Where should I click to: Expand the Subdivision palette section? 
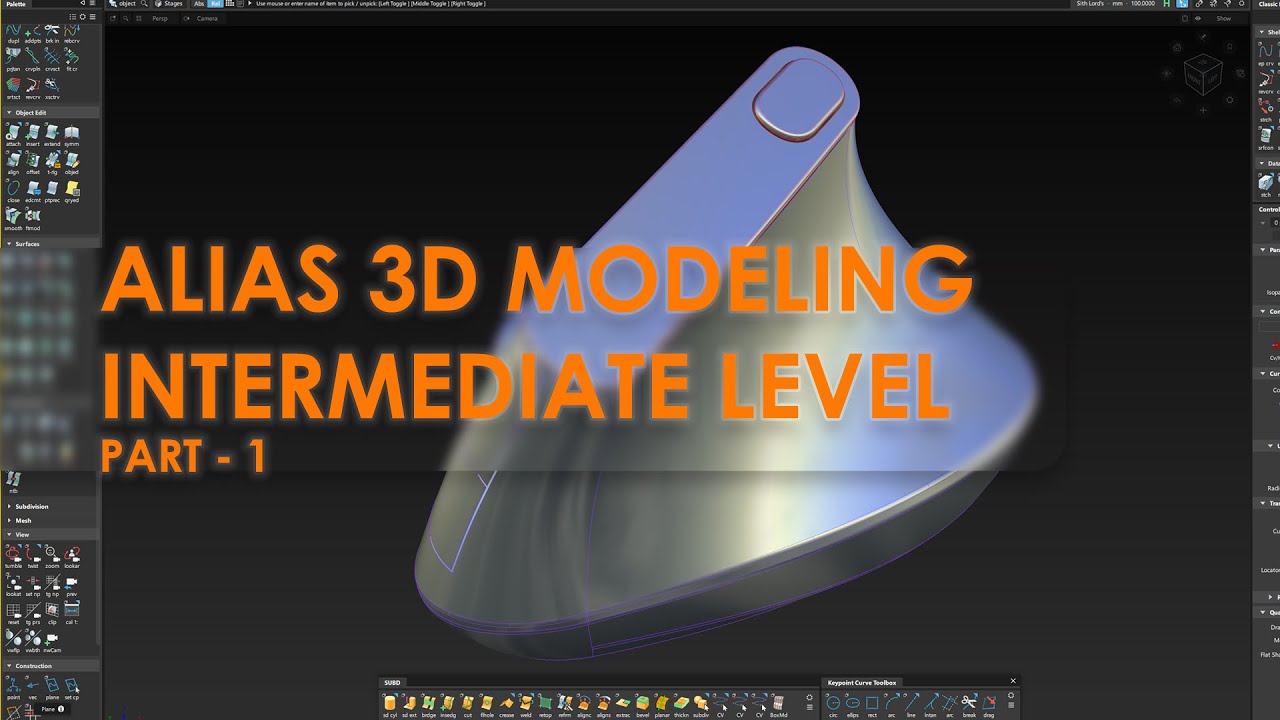click(x=9, y=507)
